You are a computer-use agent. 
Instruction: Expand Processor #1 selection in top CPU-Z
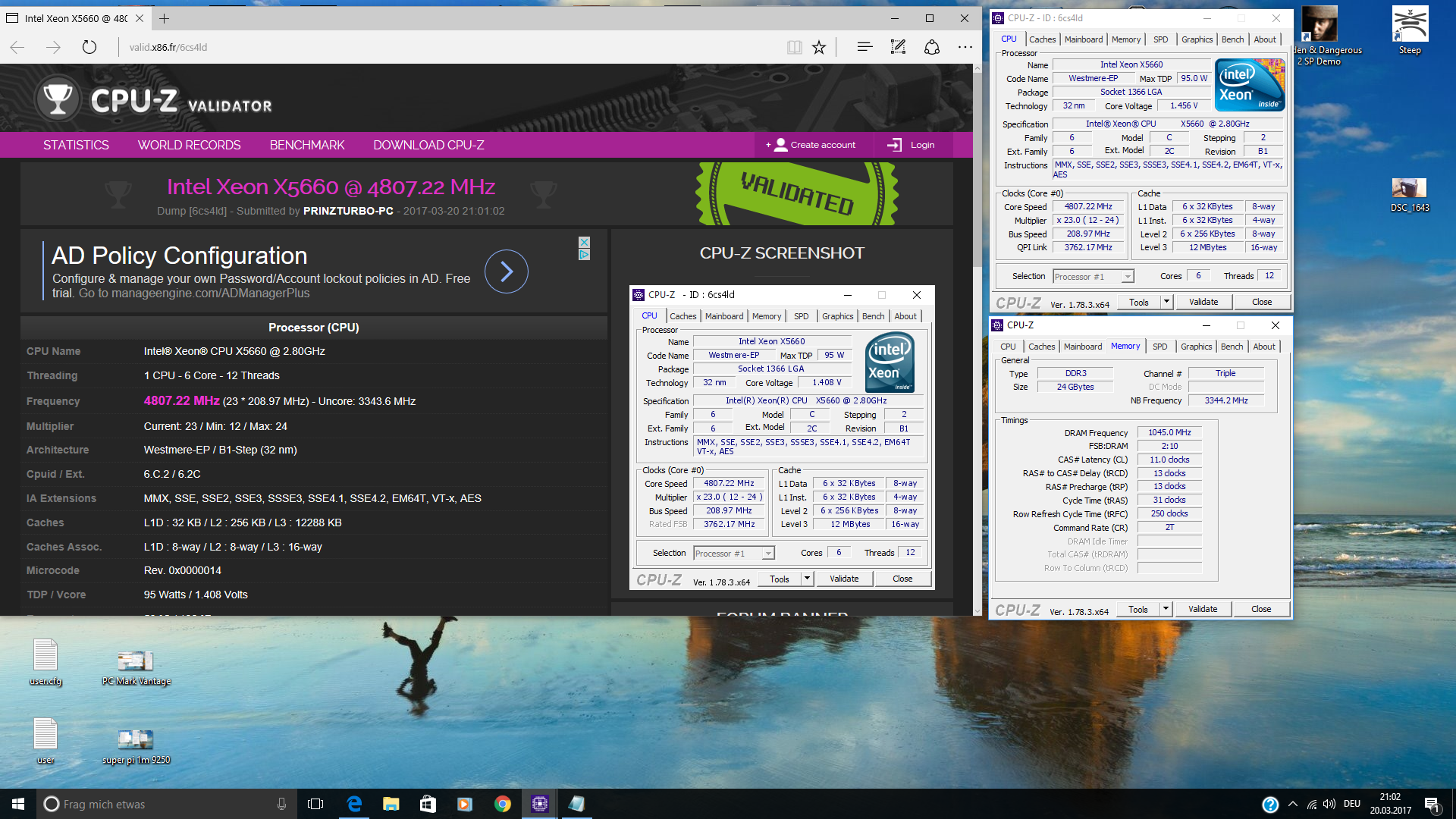(1128, 277)
